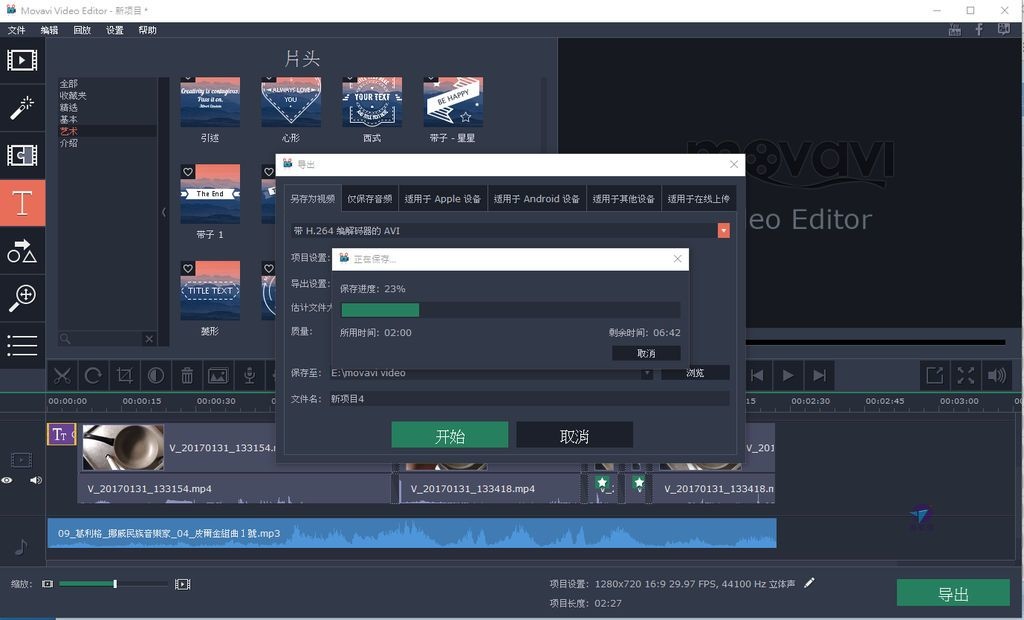Collapse the titles category panel arrow
This screenshot has width=1024, height=620.
(x=163, y=212)
